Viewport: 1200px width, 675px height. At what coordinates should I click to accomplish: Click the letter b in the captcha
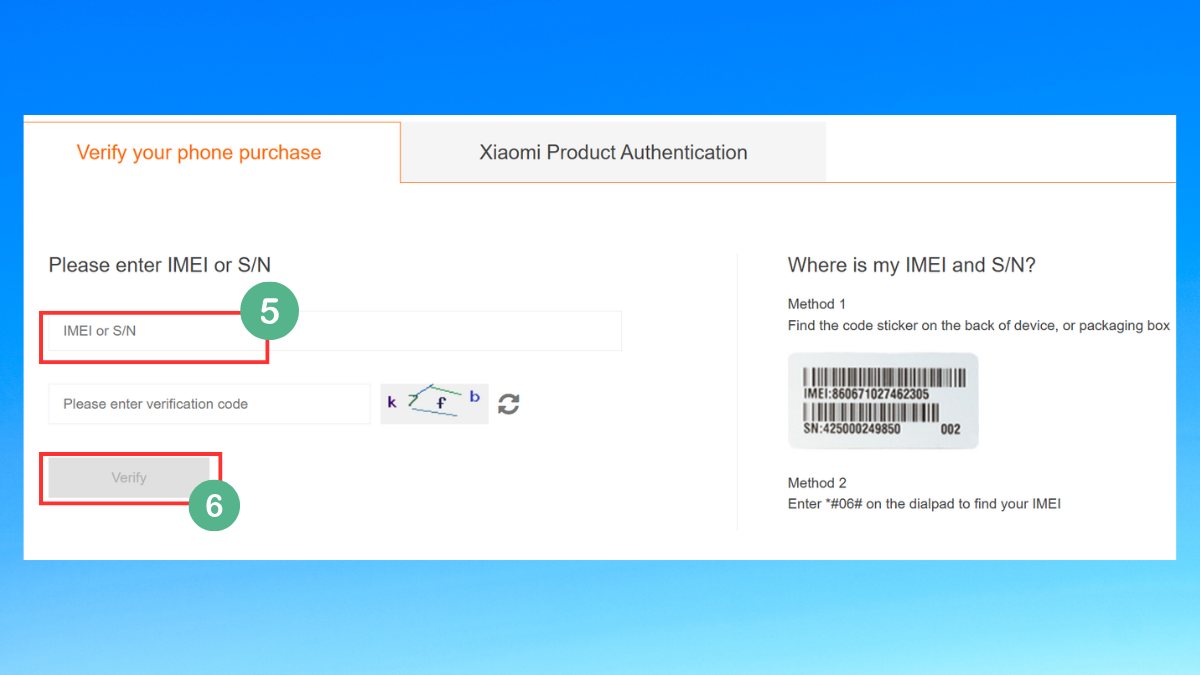pyautogui.click(x=474, y=397)
